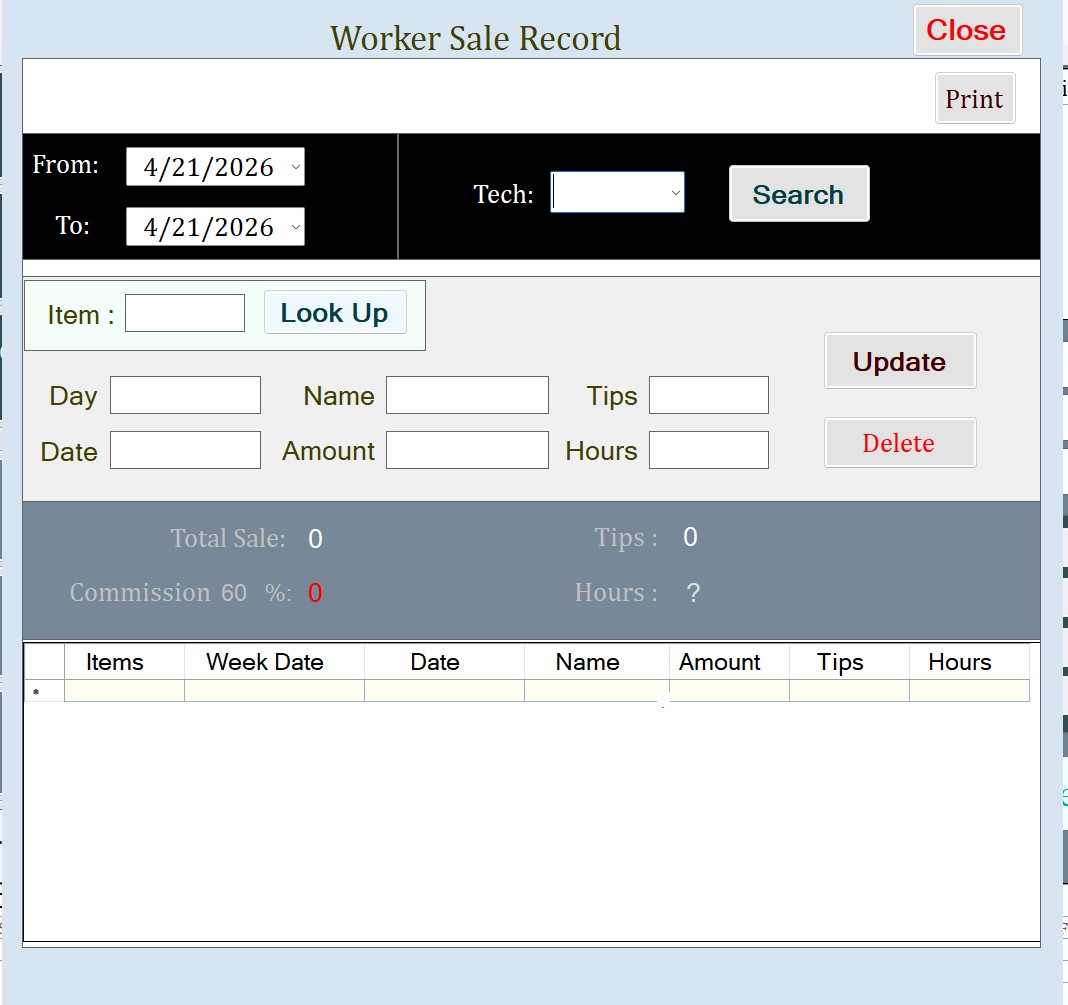The height and width of the screenshot is (1005, 1068).
Task: Open the From date picker dropdown
Action: (295, 167)
